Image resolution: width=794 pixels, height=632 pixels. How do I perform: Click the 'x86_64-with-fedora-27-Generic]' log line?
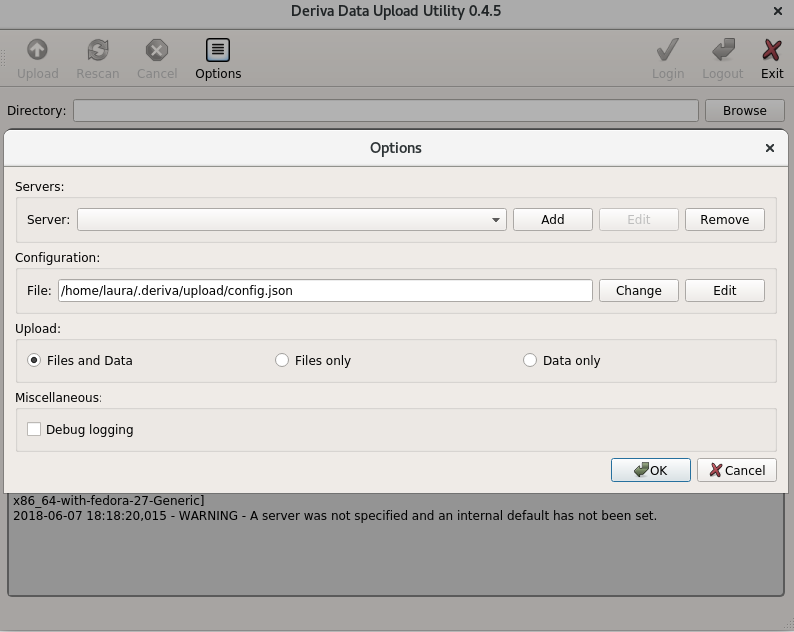[109, 500]
